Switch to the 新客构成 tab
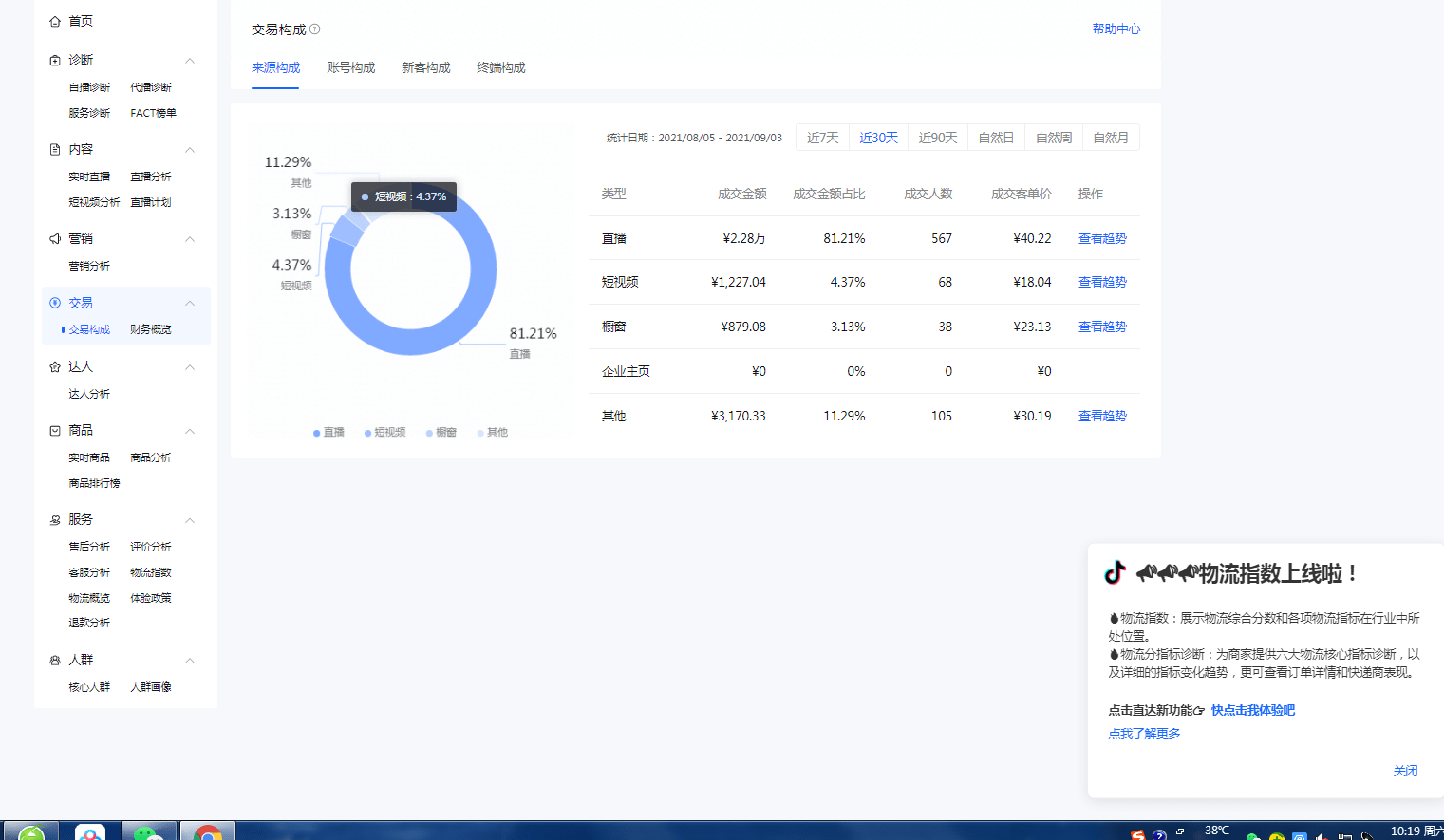This screenshot has height=840, width=1444. [425, 67]
